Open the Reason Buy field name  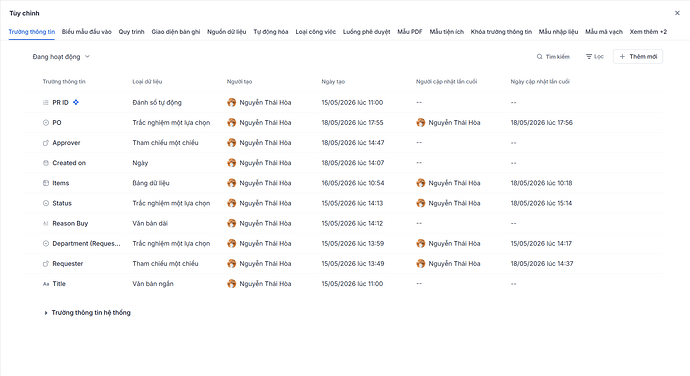pos(70,223)
